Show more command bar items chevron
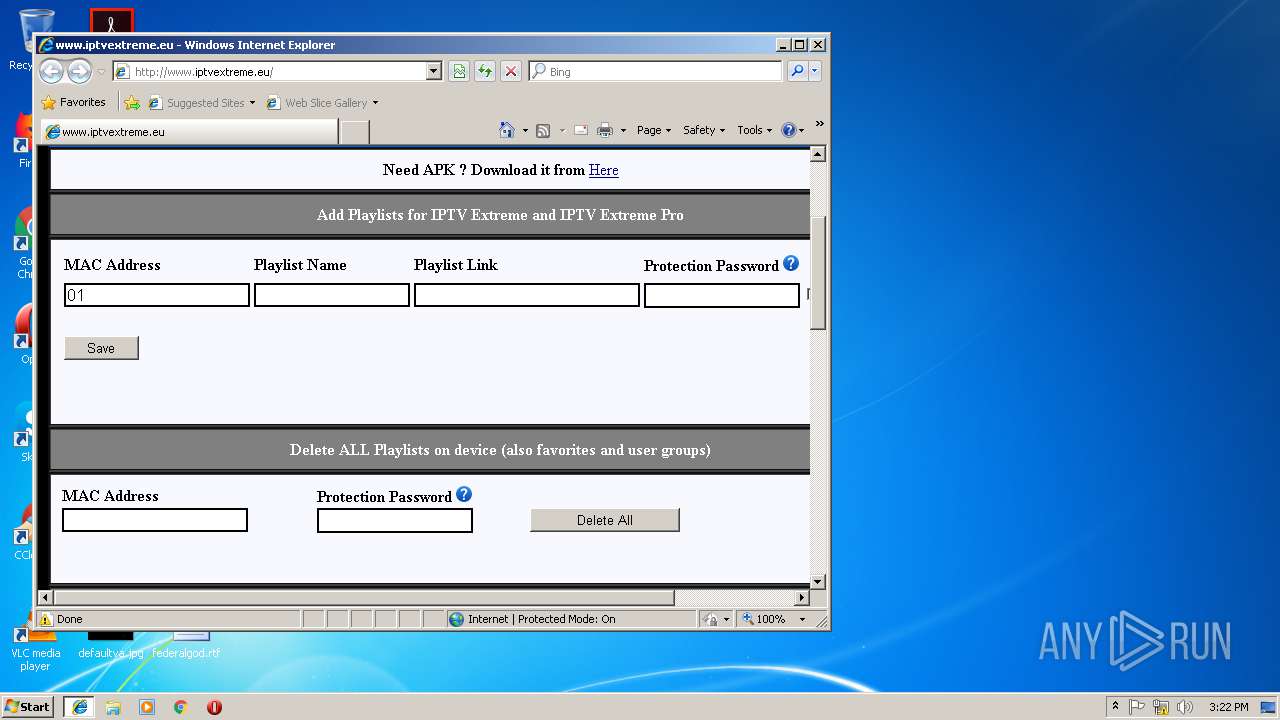The width and height of the screenshot is (1280, 720). 819,124
